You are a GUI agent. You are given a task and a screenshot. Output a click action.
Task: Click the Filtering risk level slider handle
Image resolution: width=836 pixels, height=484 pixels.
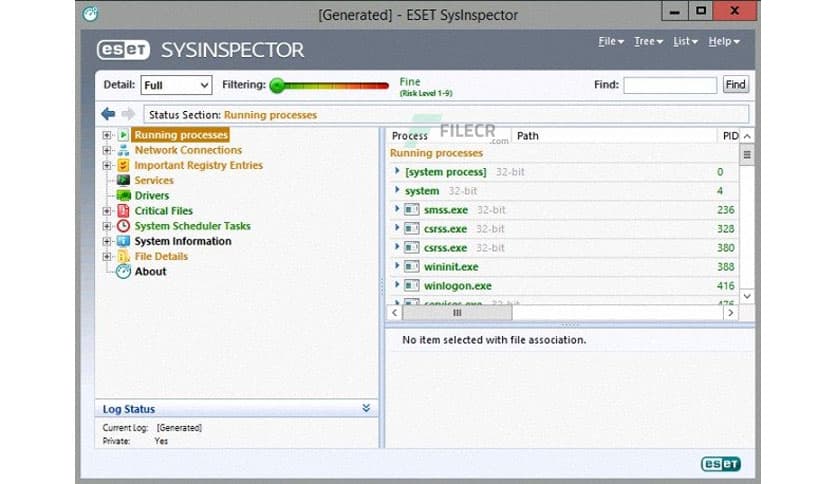[277, 85]
